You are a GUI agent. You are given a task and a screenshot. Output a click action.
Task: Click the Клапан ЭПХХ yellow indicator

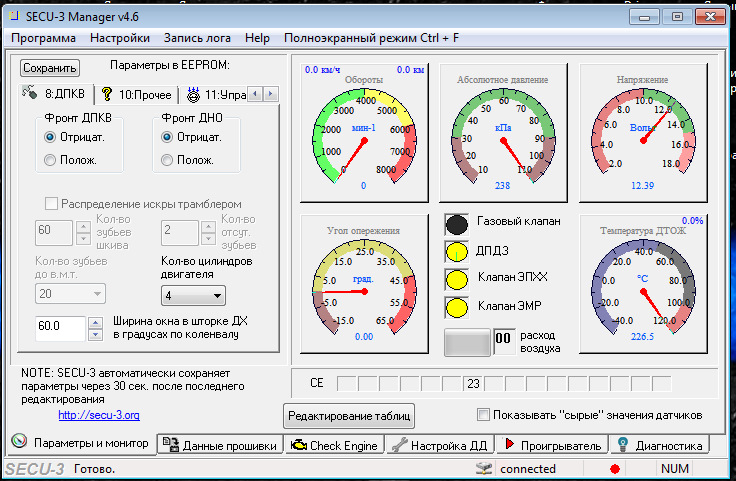[457, 280]
